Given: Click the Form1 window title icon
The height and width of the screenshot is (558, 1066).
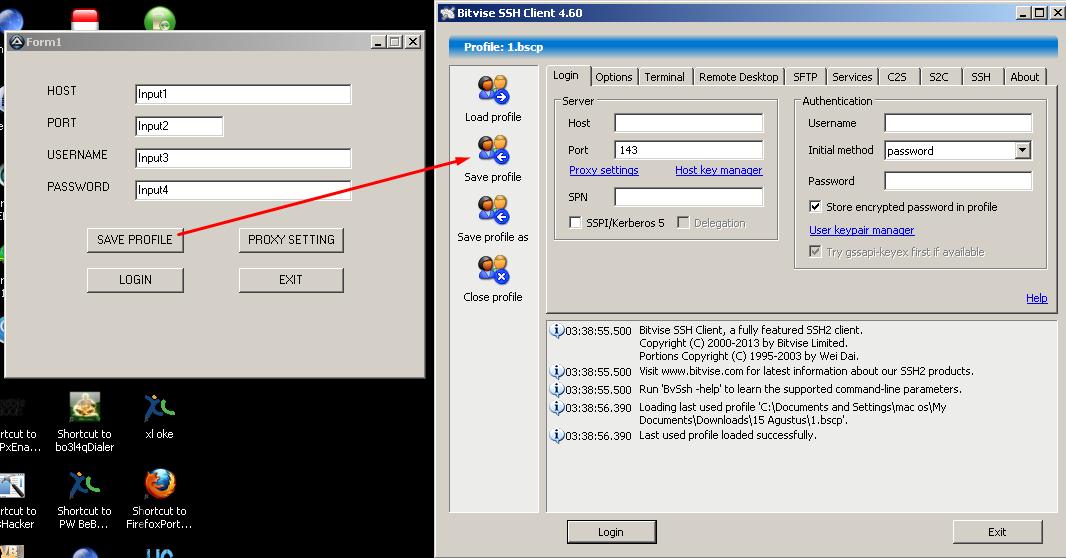Looking at the screenshot, I should click(17, 42).
